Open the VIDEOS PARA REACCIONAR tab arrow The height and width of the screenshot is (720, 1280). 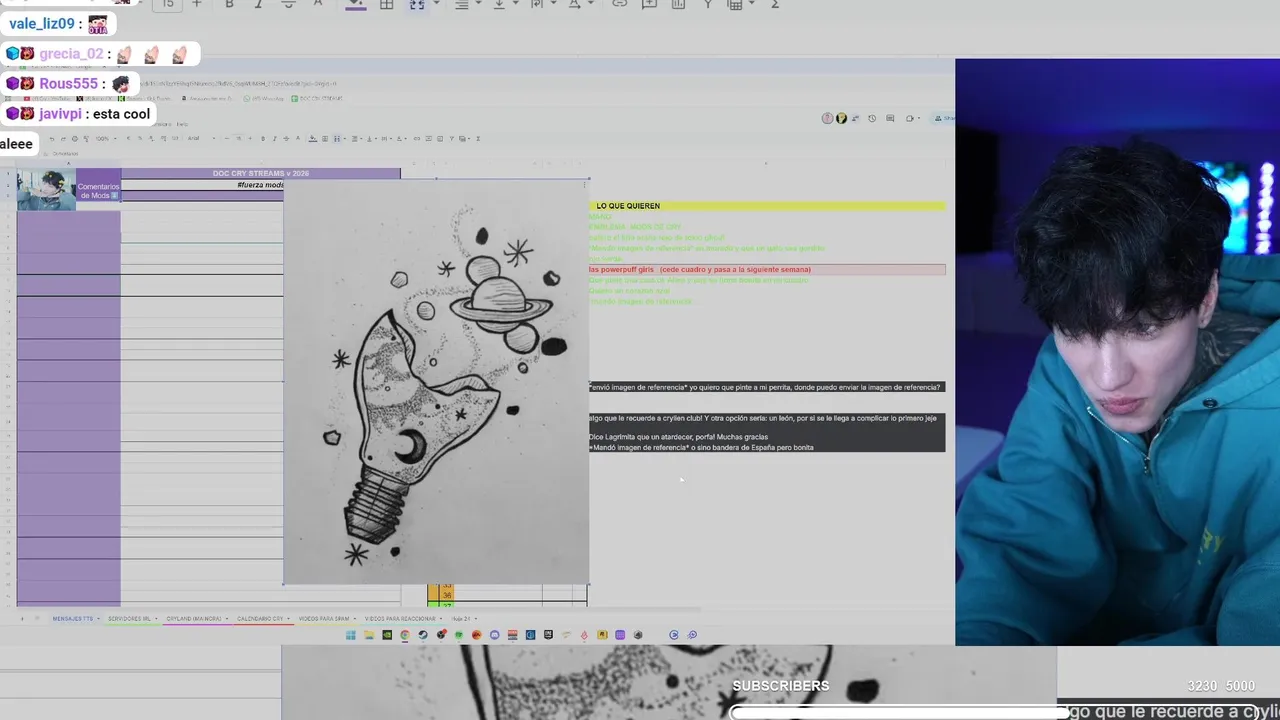[x=441, y=619]
